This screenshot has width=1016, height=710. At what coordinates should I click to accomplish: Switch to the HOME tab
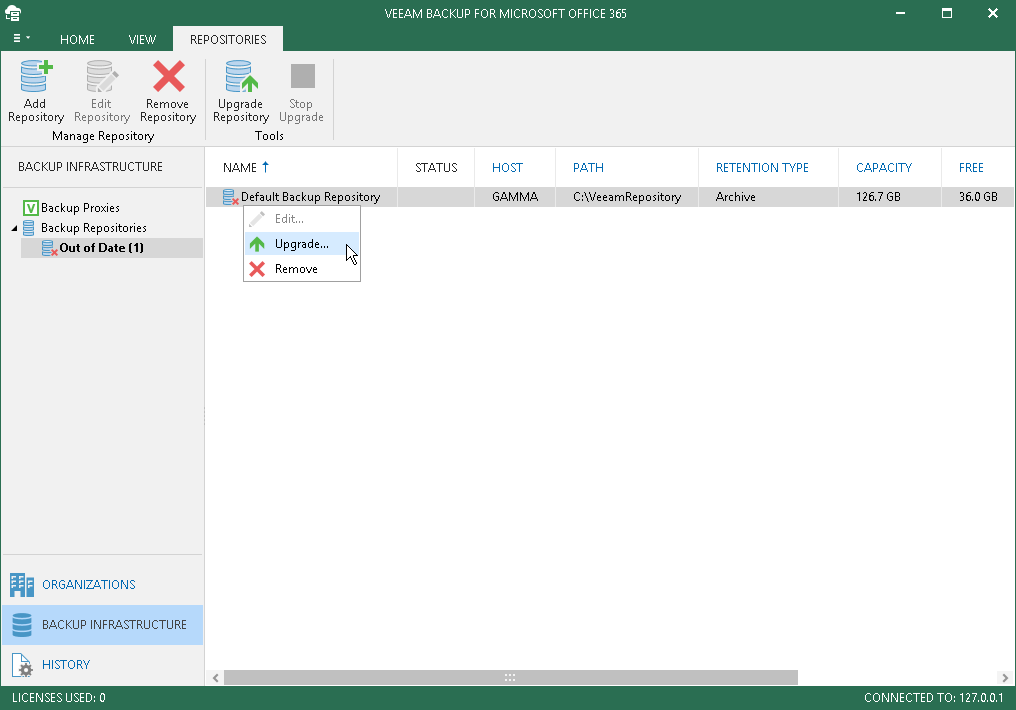tap(77, 40)
